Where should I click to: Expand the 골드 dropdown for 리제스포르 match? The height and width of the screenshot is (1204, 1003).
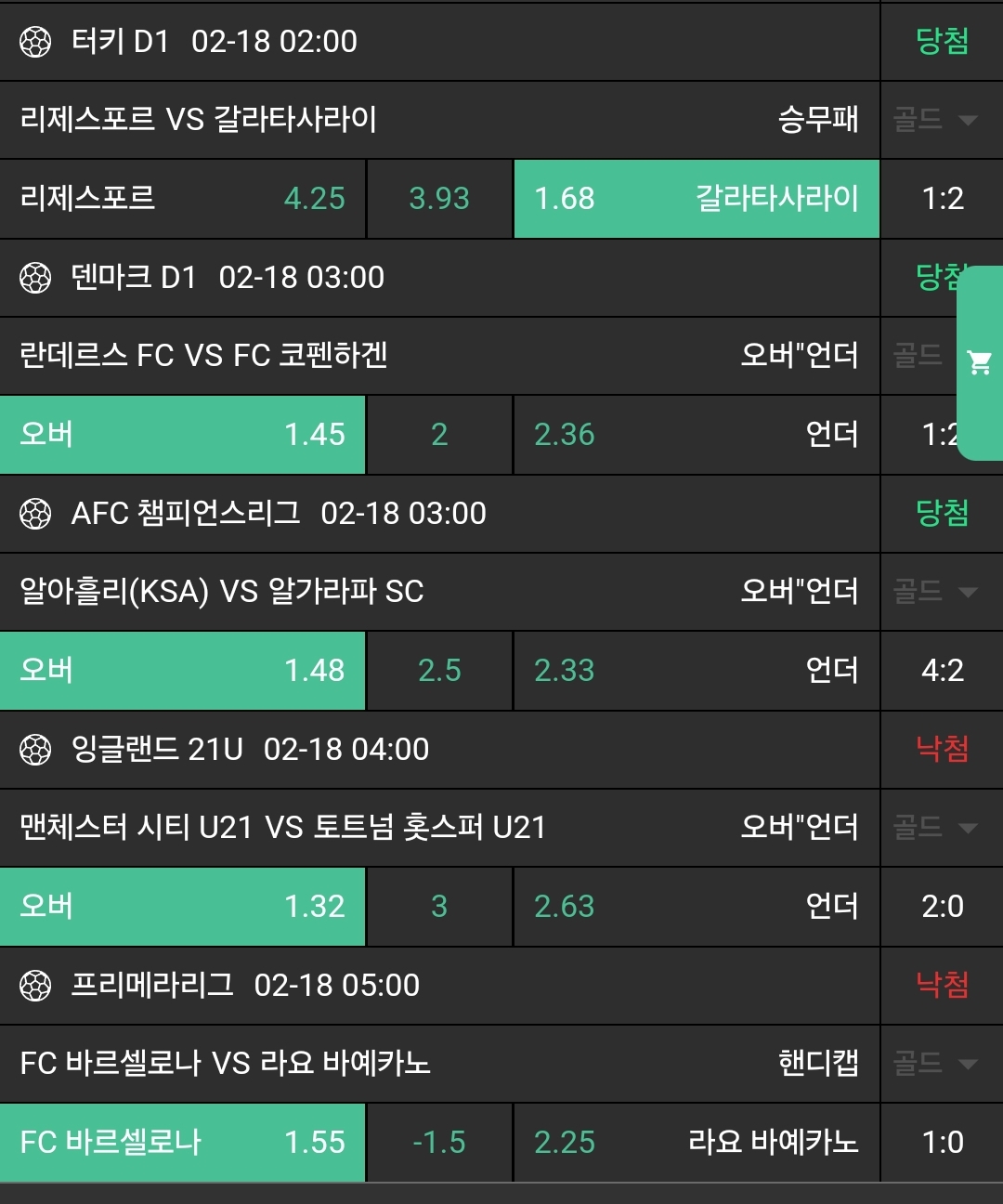pyautogui.click(x=936, y=120)
